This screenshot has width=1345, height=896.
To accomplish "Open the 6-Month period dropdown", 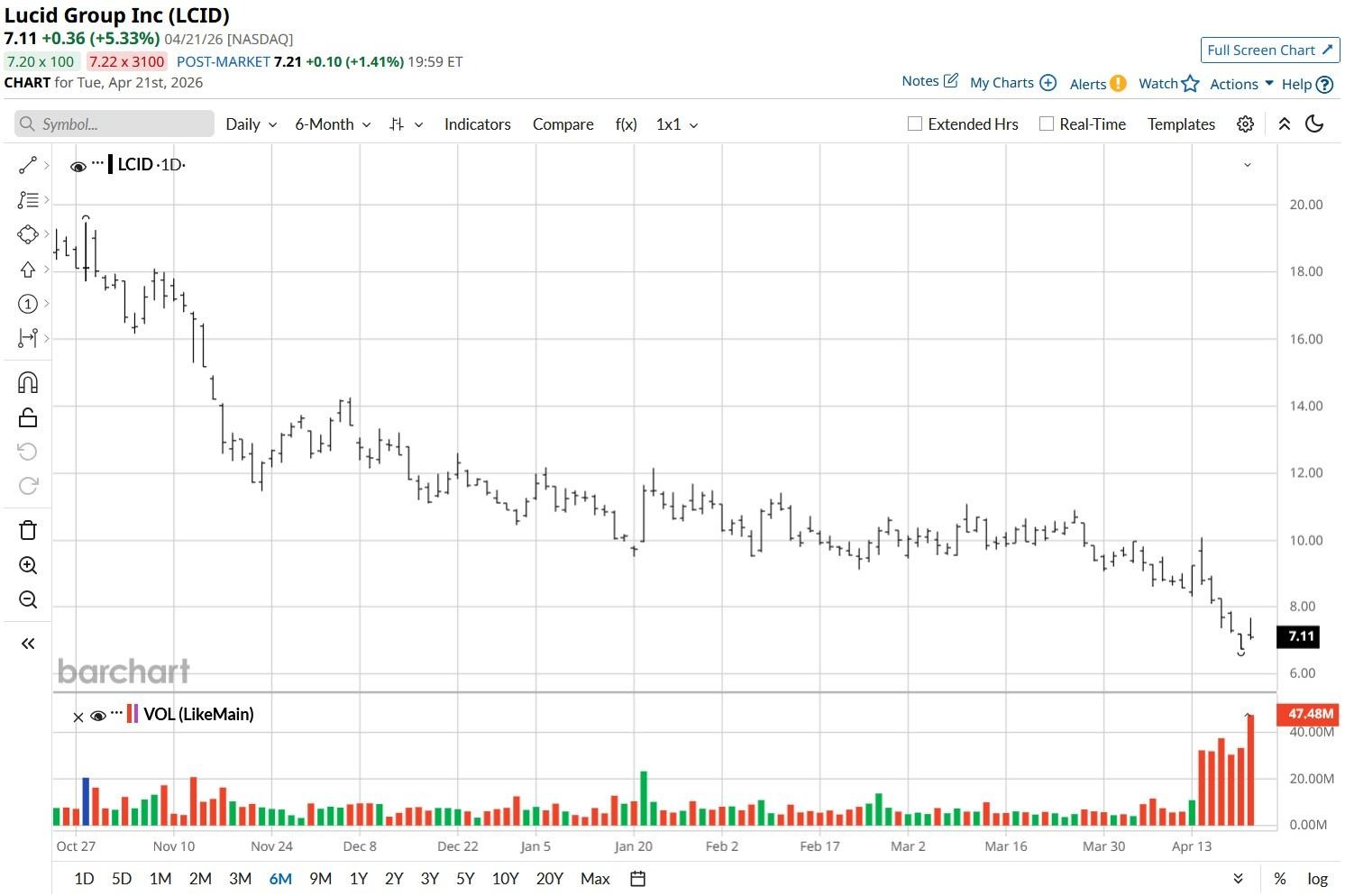I will [x=333, y=124].
